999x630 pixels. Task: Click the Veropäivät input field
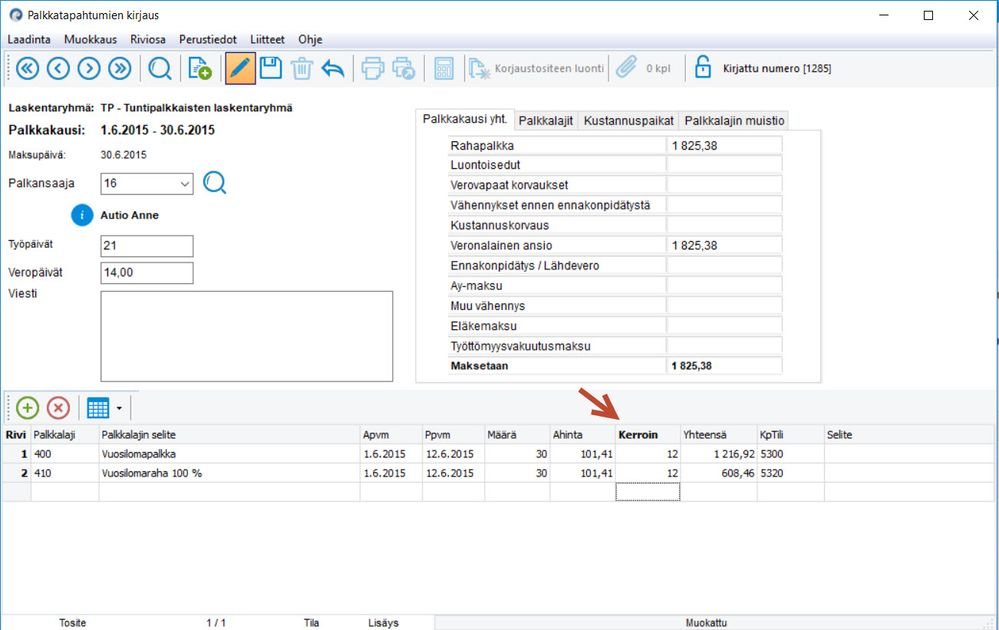click(147, 273)
